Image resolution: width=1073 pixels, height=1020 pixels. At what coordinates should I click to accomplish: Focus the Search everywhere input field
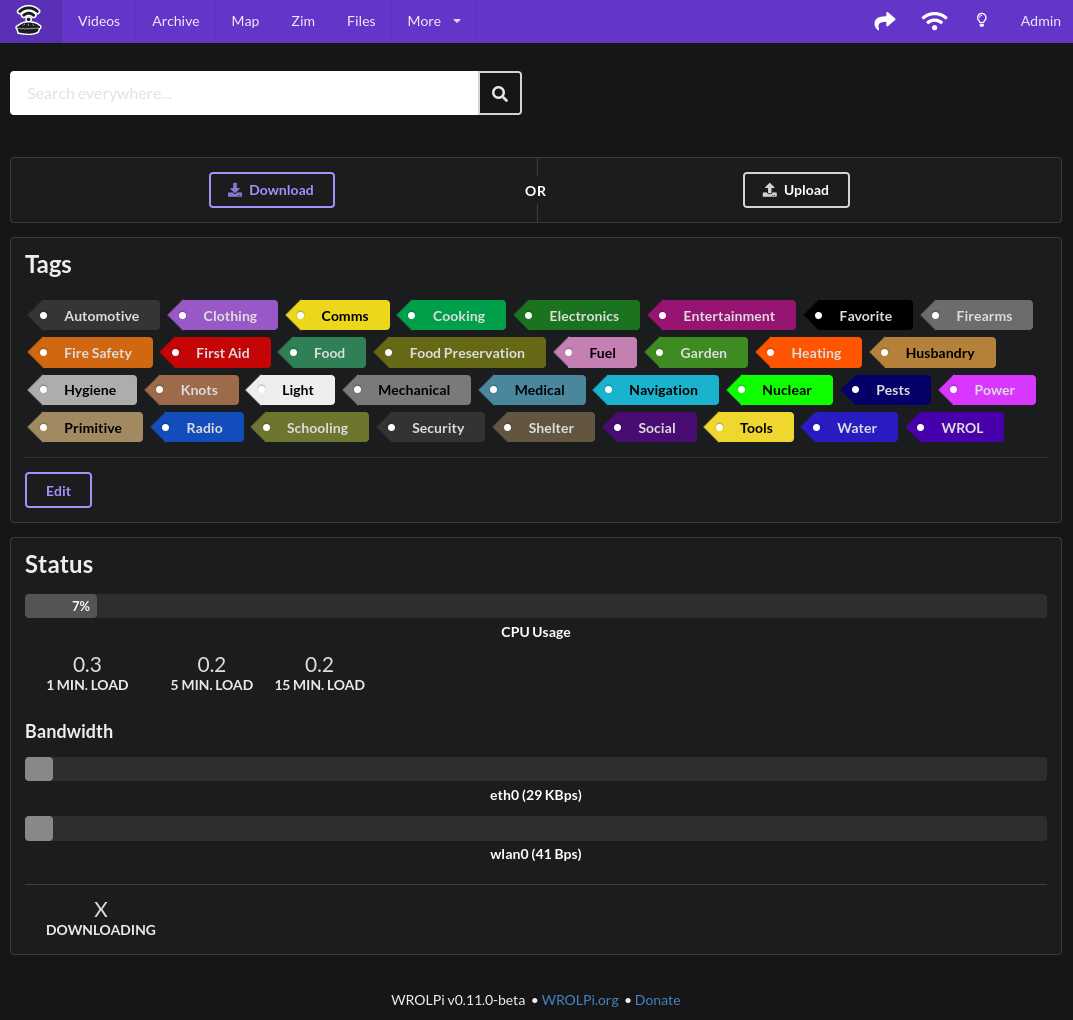(x=245, y=93)
